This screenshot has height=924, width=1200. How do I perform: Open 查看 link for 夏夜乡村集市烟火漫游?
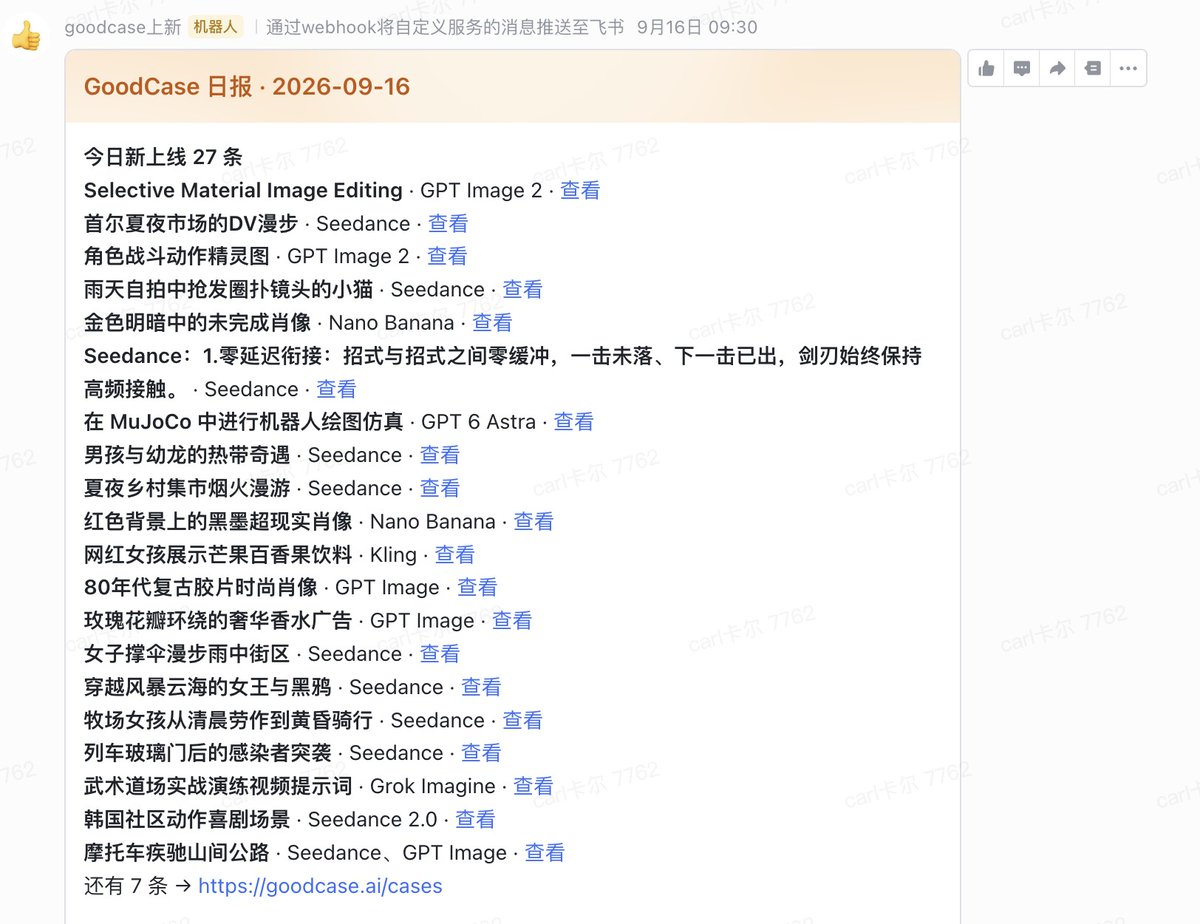coord(439,488)
